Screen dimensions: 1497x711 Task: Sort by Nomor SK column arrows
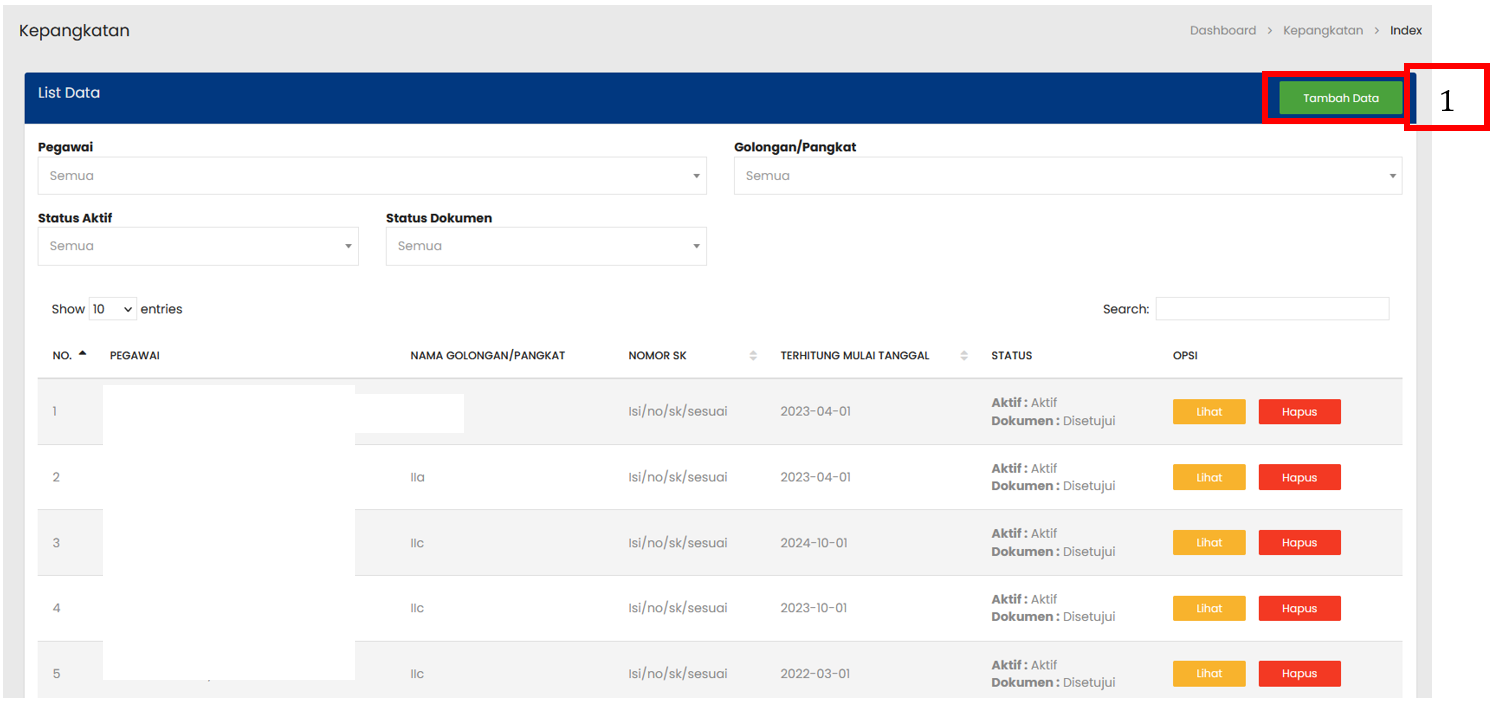pos(752,355)
